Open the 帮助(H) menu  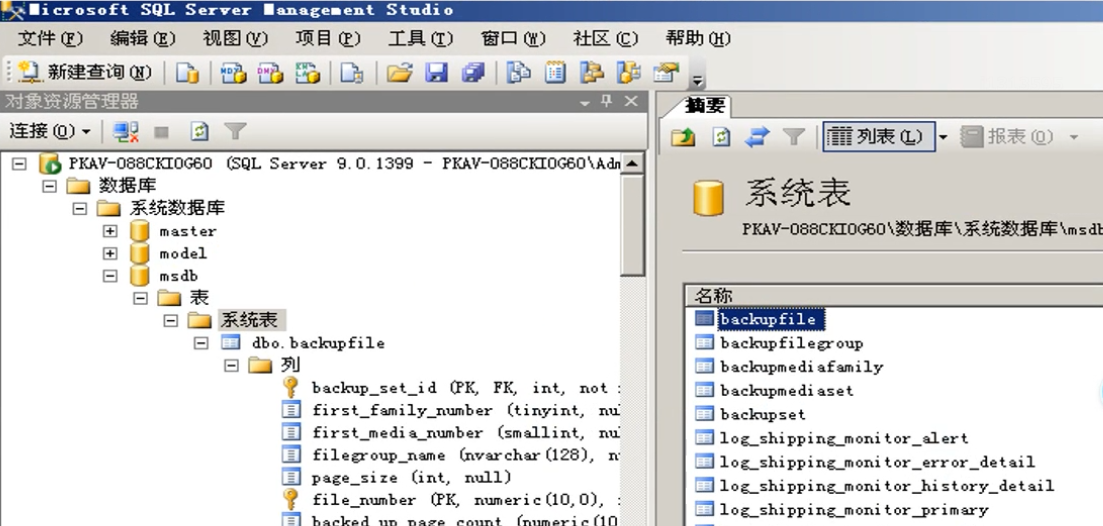click(x=699, y=38)
